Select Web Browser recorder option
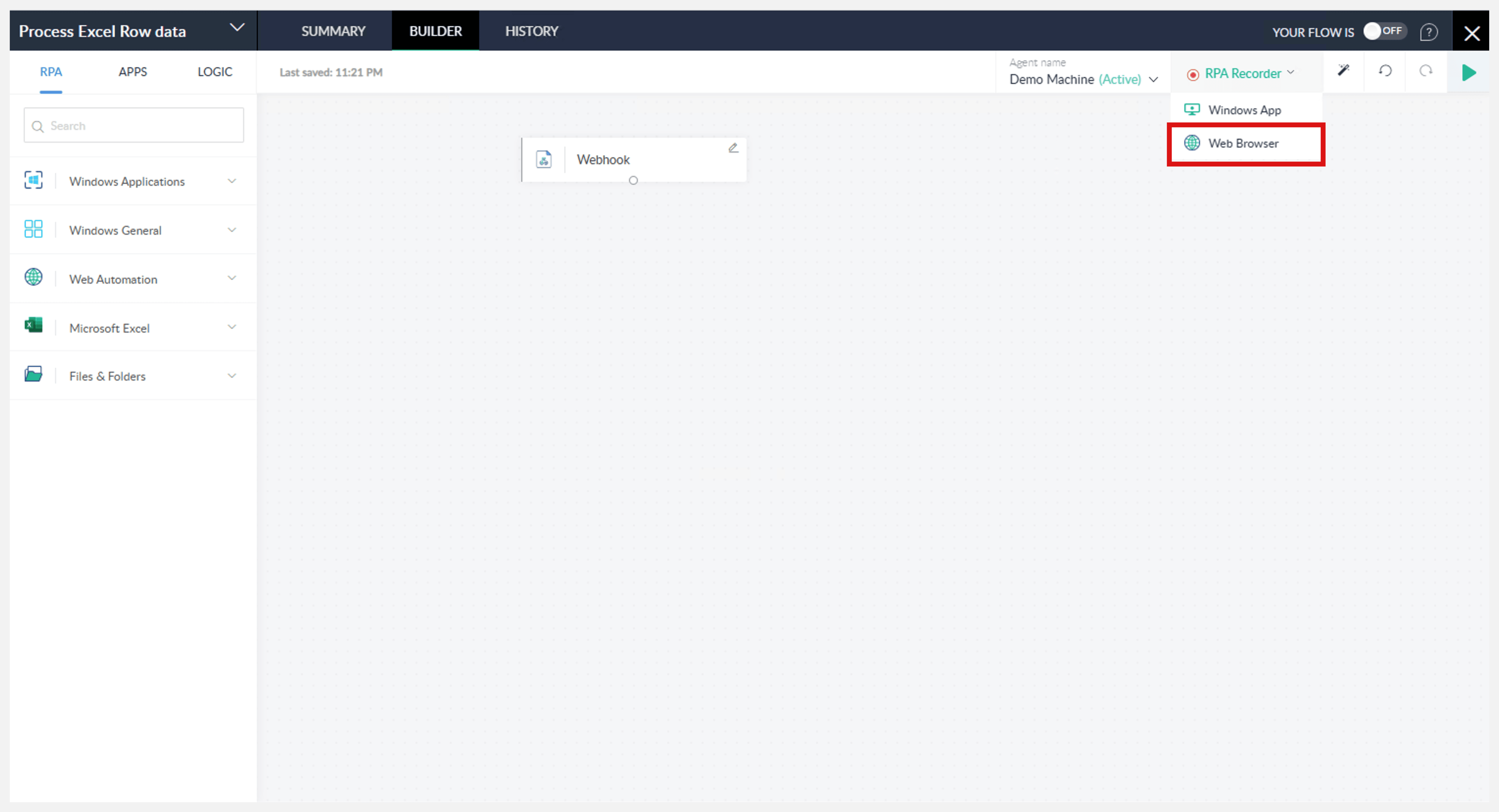The height and width of the screenshot is (812, 1499). [x=1243, y=143]
